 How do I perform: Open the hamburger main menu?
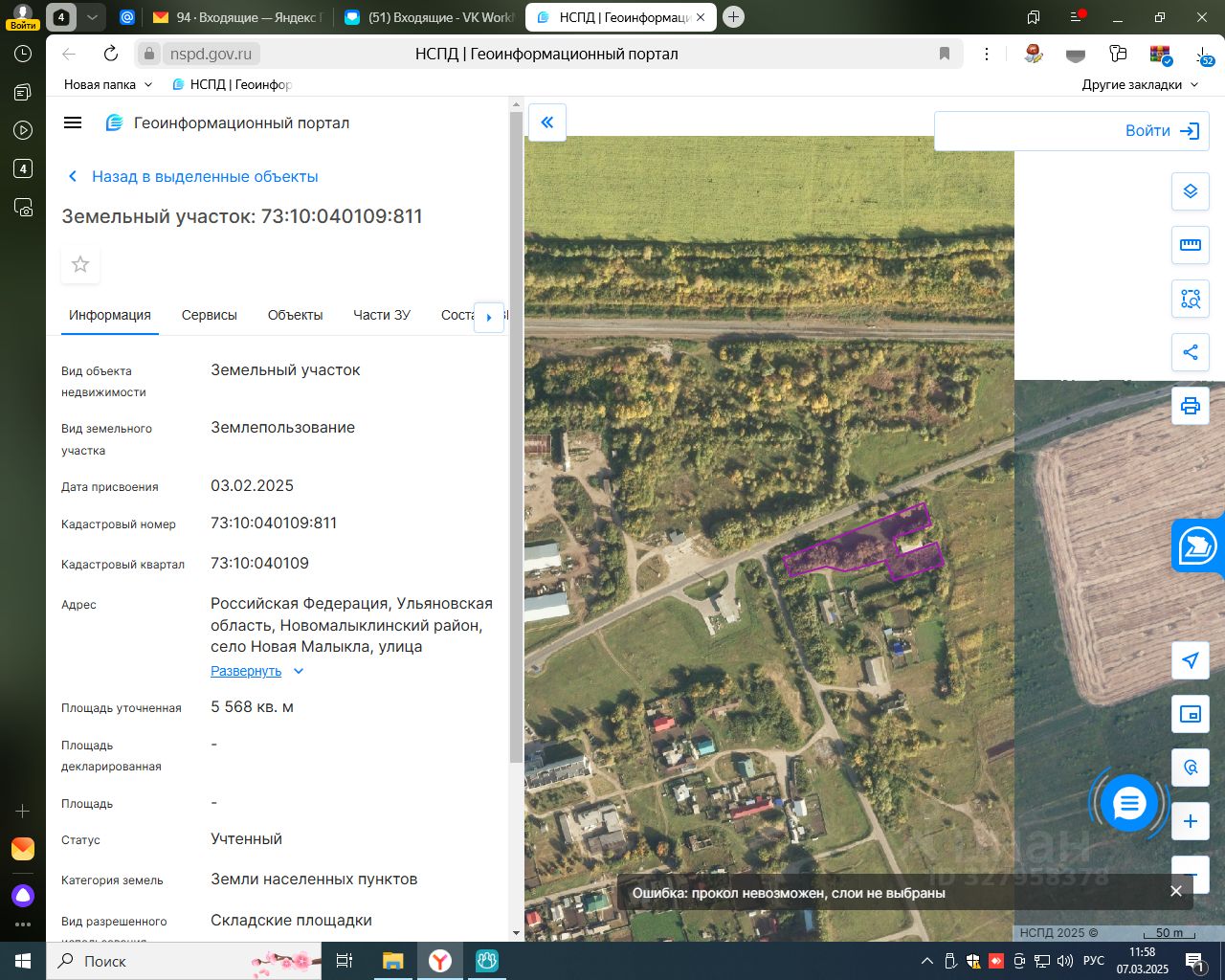(x=73, y=122)
